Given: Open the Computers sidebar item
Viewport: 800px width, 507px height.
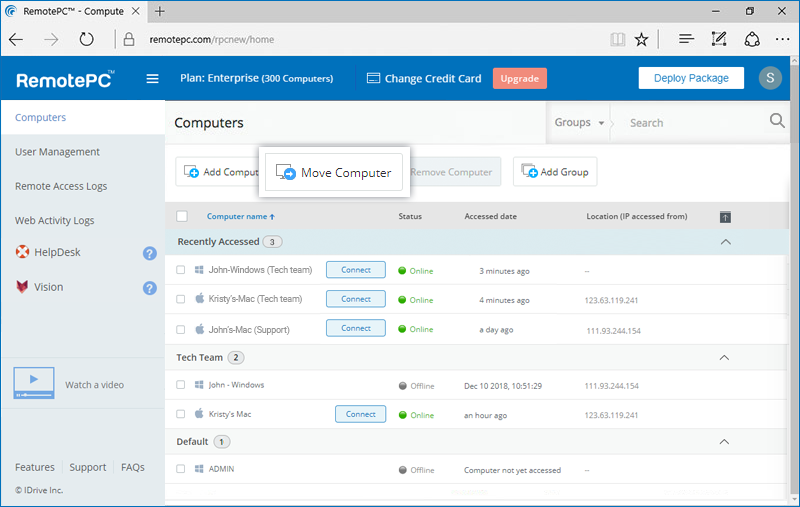Looking at the screenshot, I should pyautogui.click(x=83, y=117).
